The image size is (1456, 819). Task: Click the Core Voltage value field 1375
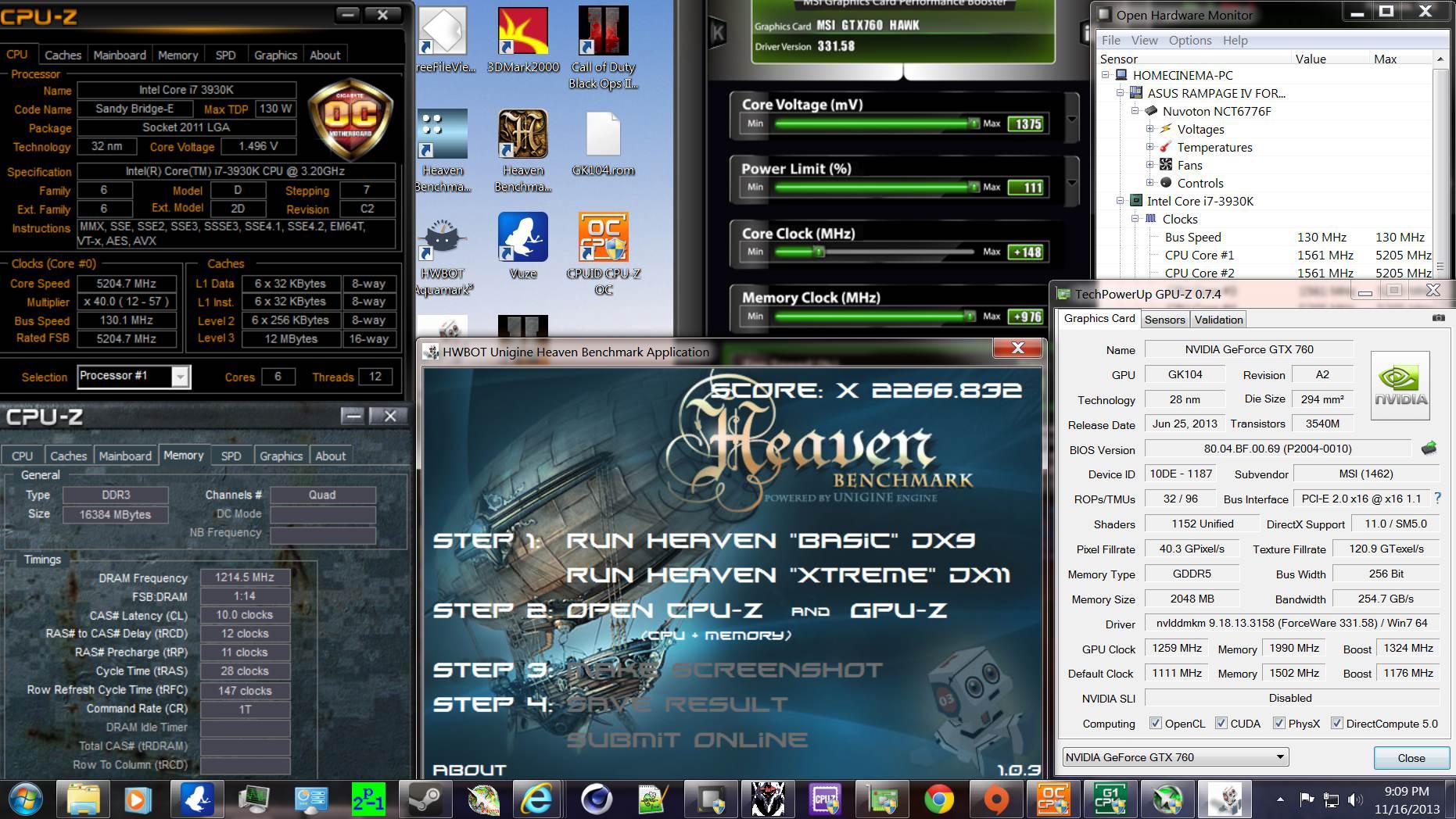pos(1027,123)
